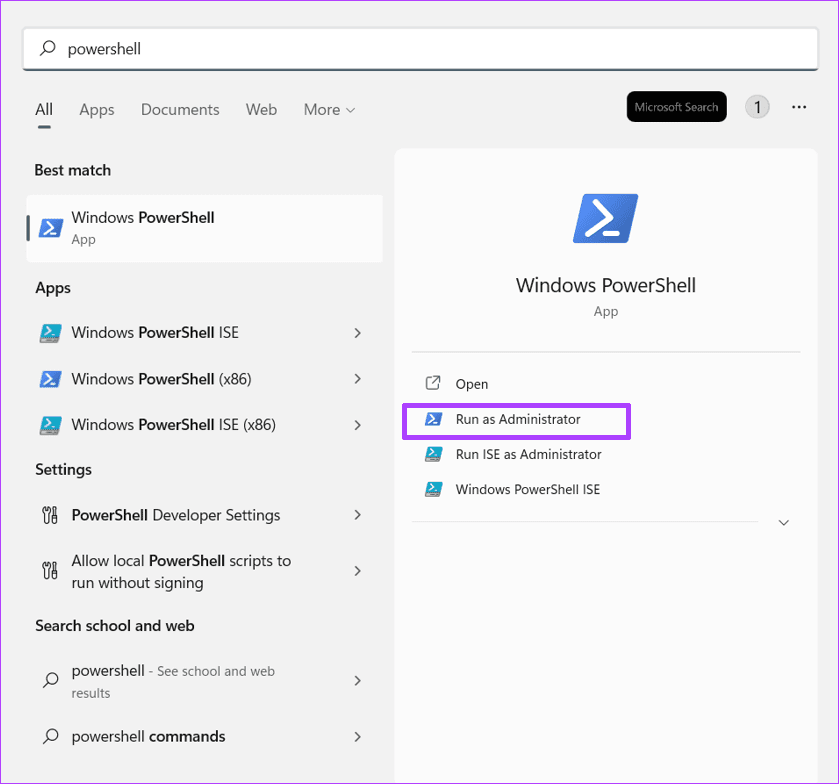Select the Windows PowerShell best match result
Image resolution: width=839 pixels, height=784 pixels.
(x=204, y=229)
